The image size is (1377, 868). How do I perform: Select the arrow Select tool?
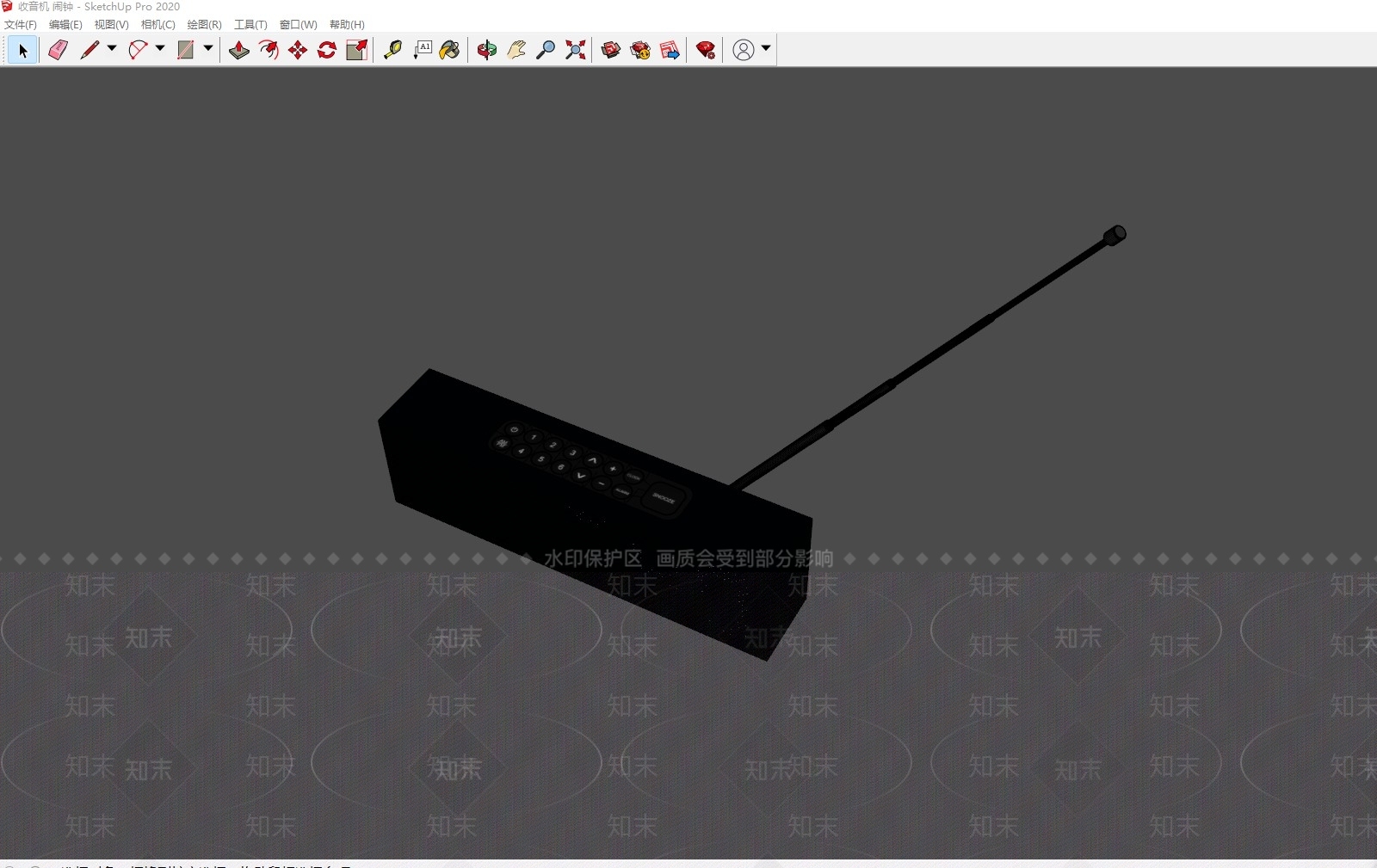coord(23,51)
